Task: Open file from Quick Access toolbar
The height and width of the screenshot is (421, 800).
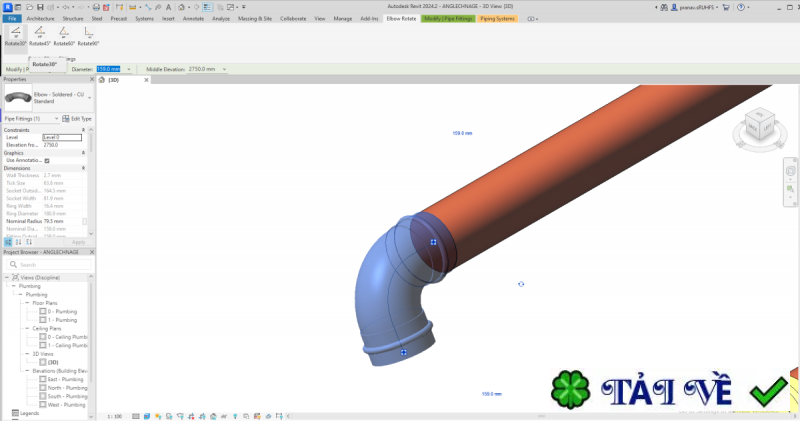Action: 30,7
